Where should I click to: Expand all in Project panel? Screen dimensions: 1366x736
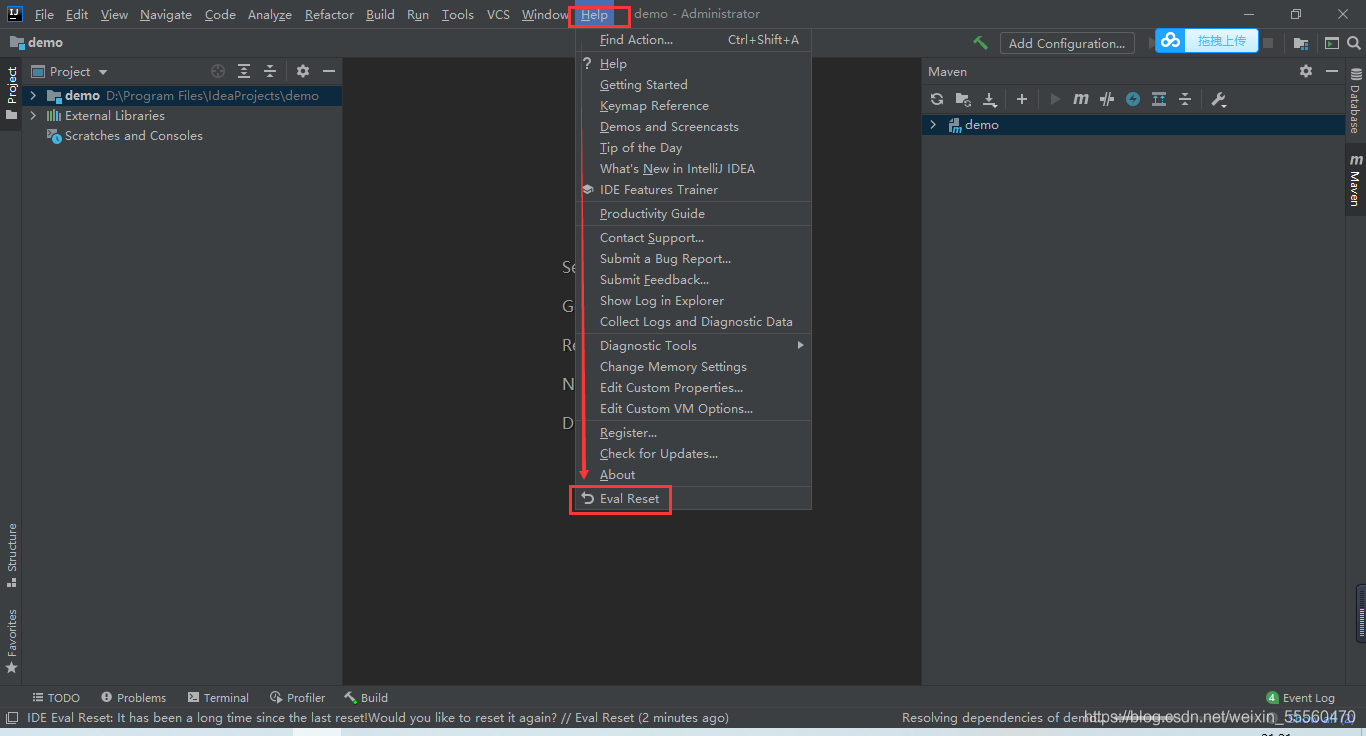click(x=244, y=71)
